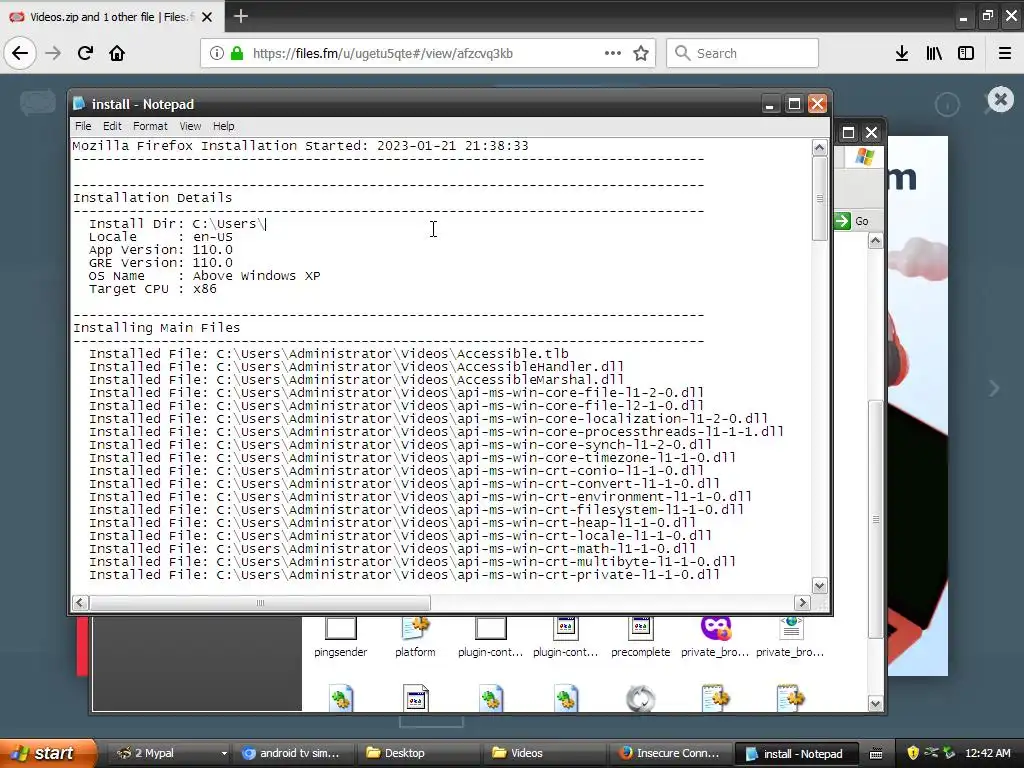Click the Accessible.tlb installed file line
This screenshot has width=1024, height=768.
pos(328,353)
